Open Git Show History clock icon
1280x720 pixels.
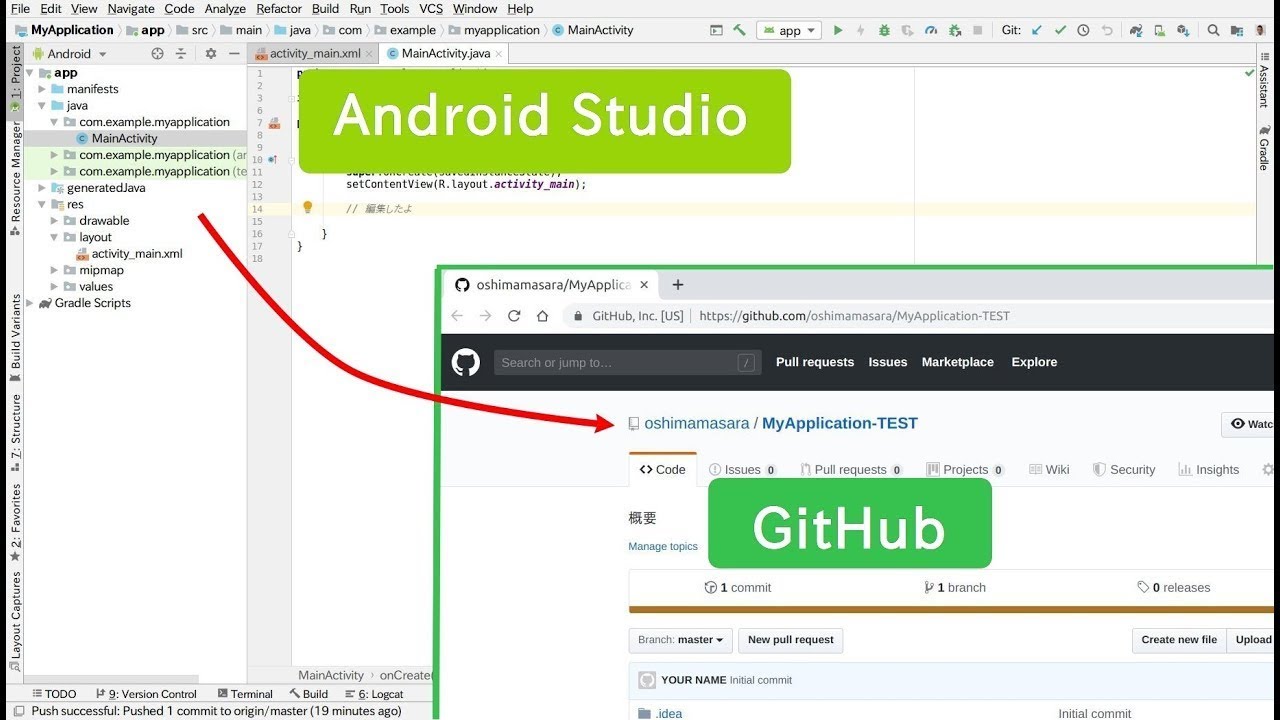(x=1083, y=30)
